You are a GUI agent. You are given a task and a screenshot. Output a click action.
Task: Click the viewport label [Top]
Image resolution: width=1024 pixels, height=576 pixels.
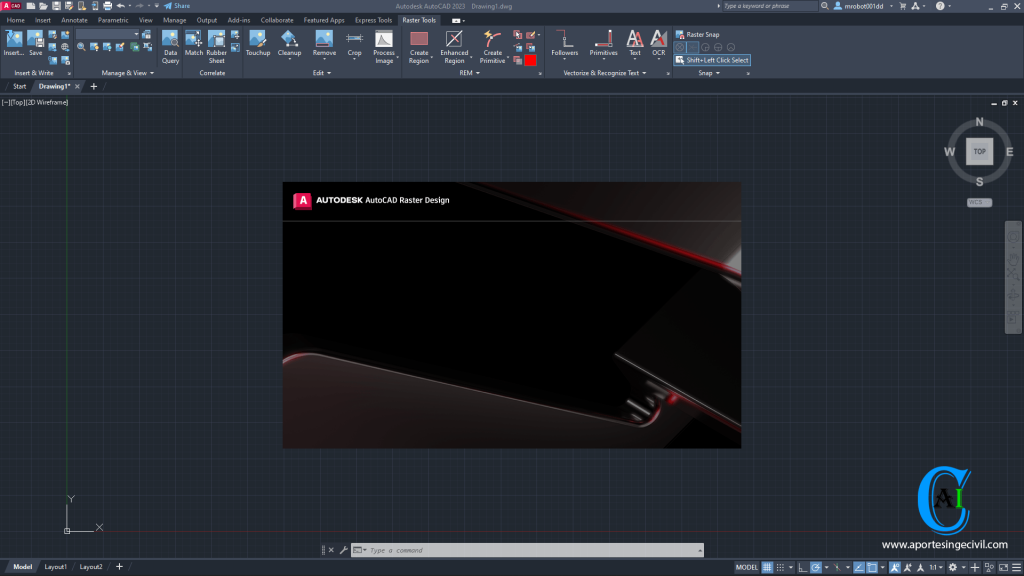click(18, 103)
